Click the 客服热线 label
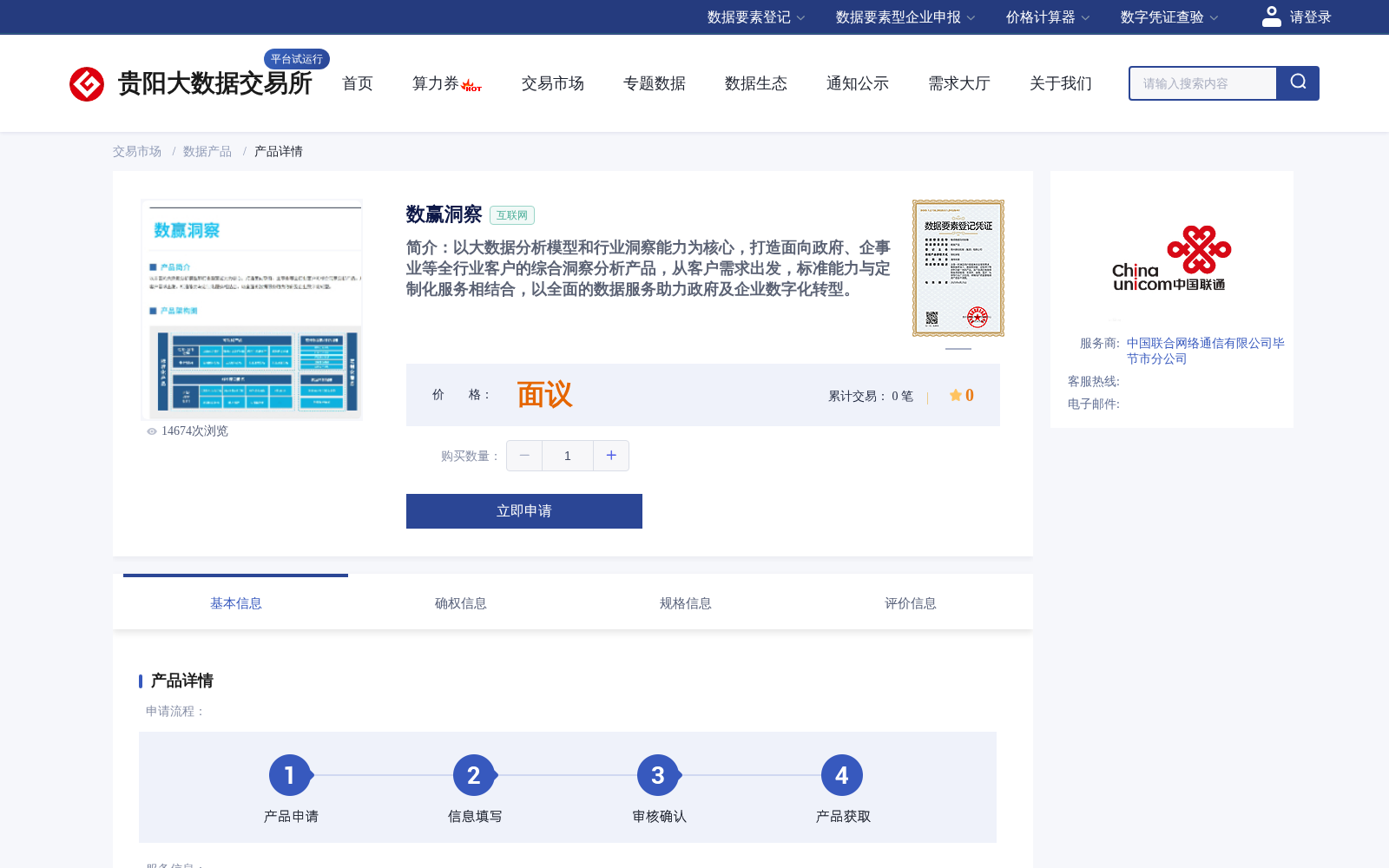 click(x=1094, y=382)
